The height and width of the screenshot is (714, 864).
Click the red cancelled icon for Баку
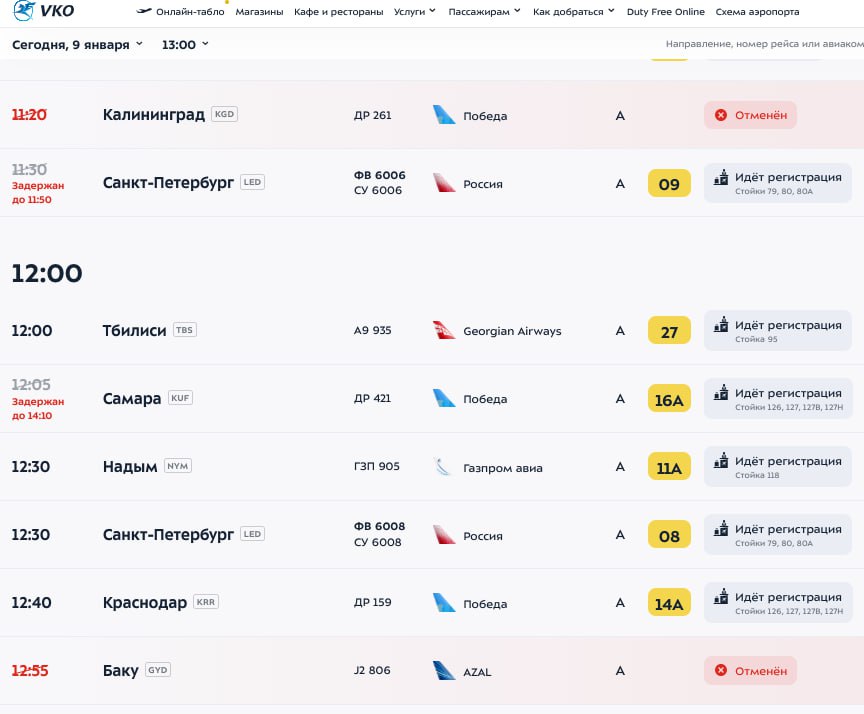coord(721,671)
